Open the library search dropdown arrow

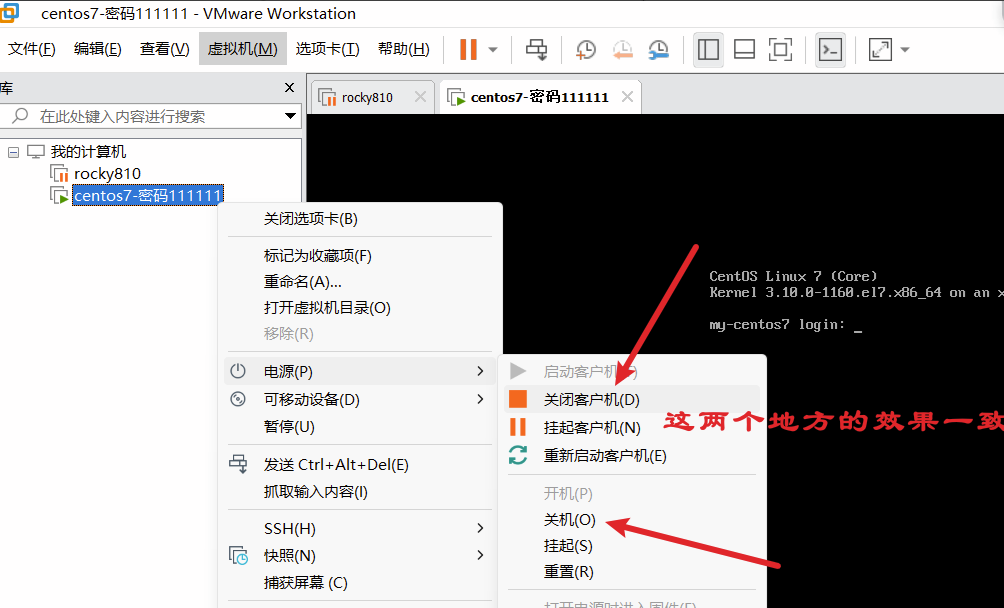[x=290, y=116]
